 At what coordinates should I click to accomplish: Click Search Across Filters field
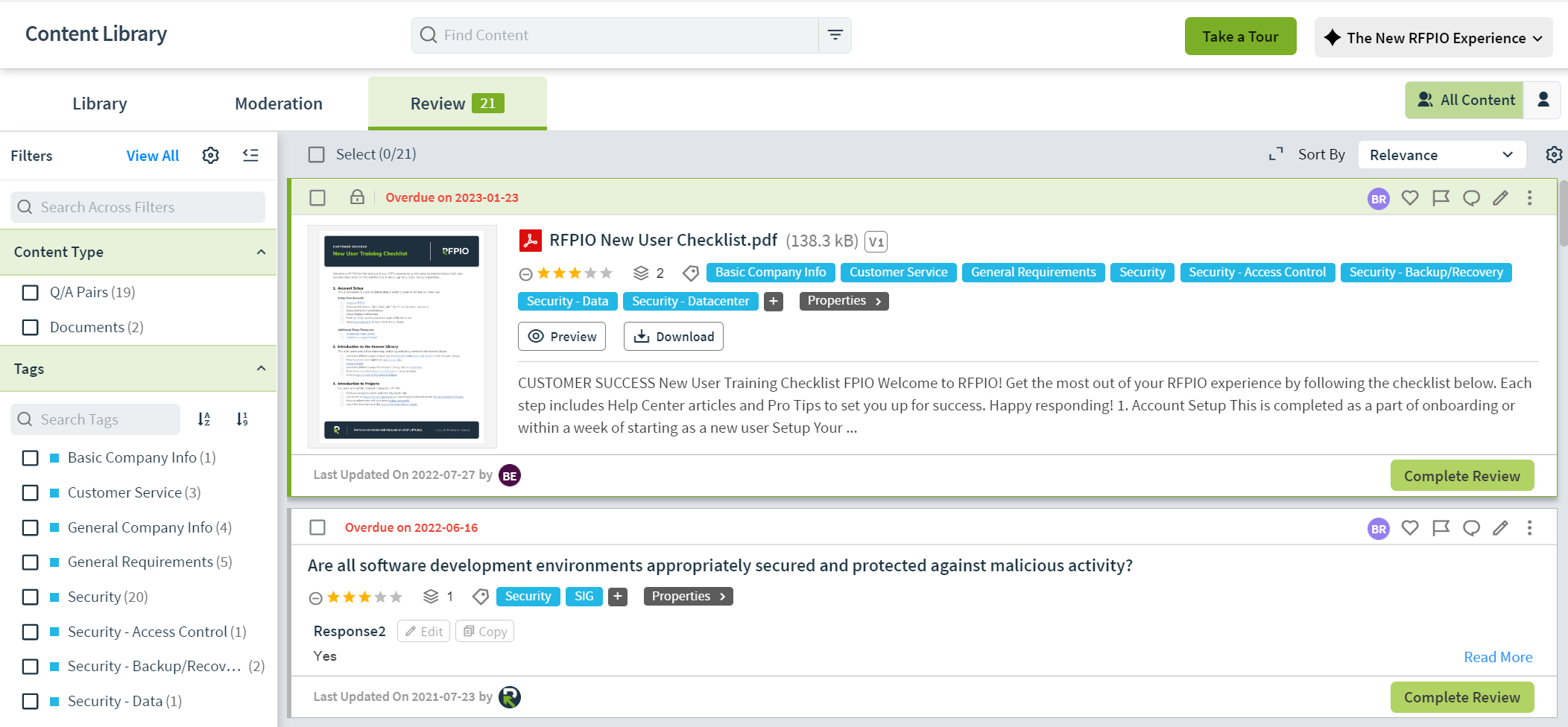[x=138, y=207]
